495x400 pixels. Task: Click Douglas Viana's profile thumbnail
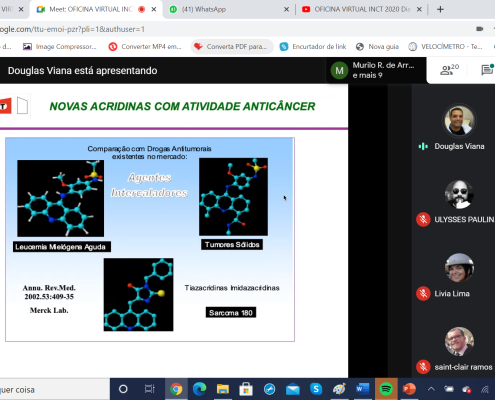coord(459,121)
